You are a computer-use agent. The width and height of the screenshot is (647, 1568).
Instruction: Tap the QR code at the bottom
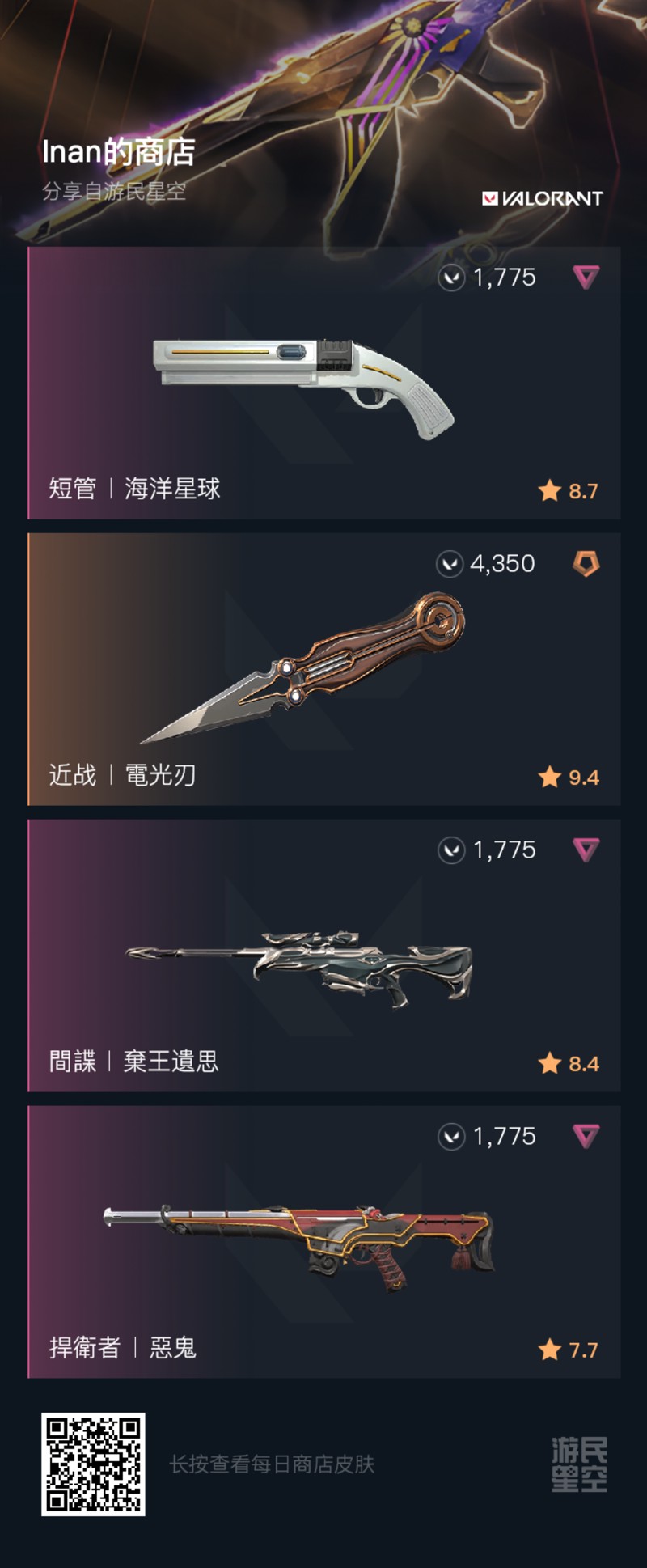[93, 1464]
